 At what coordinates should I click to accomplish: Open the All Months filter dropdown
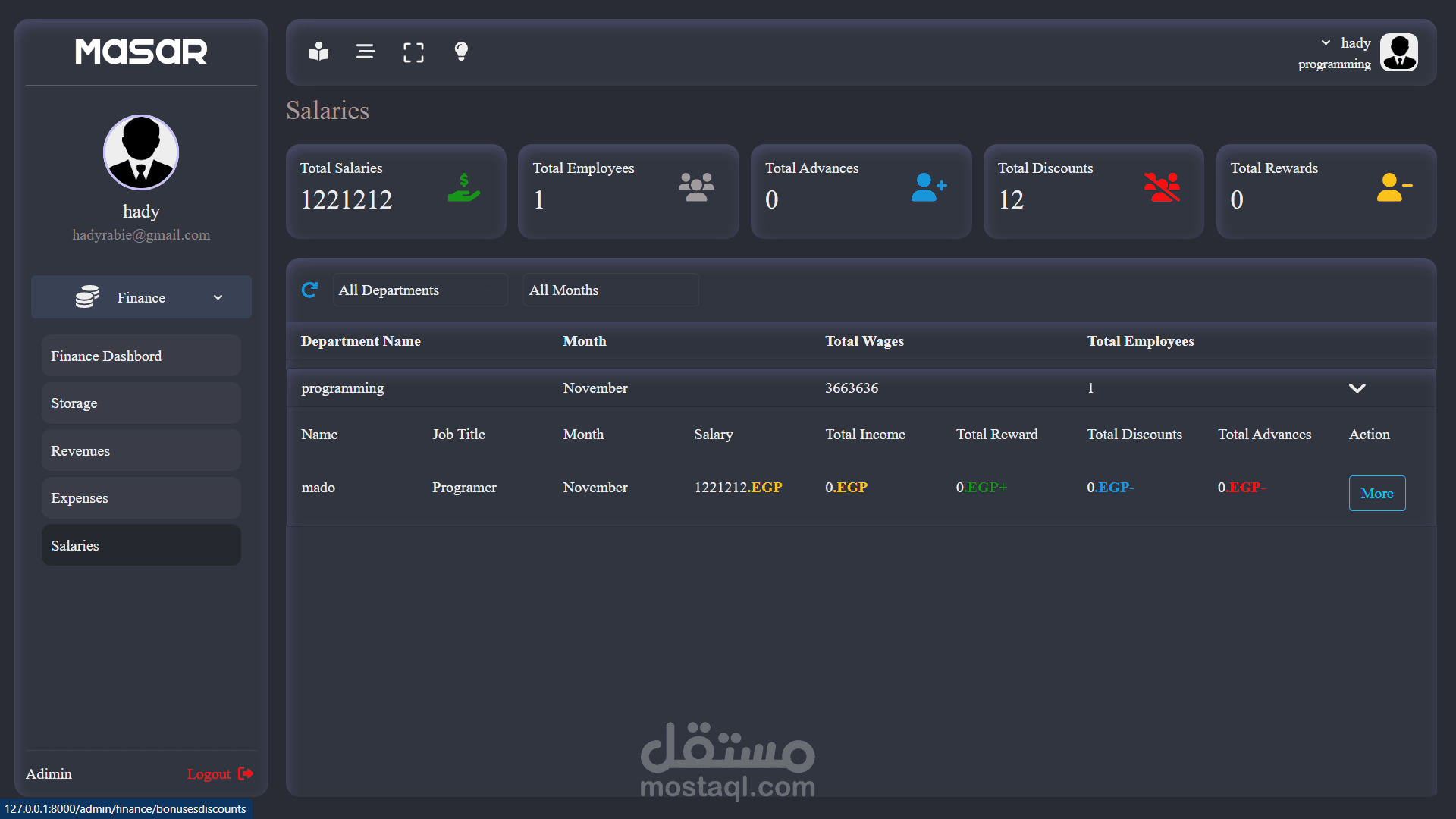pos(610,290)
